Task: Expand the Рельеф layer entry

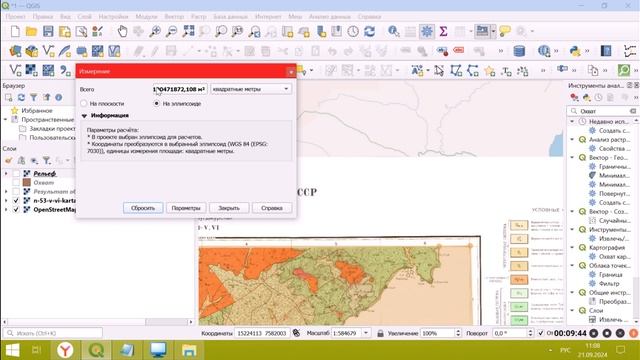Action: point(6,173)
